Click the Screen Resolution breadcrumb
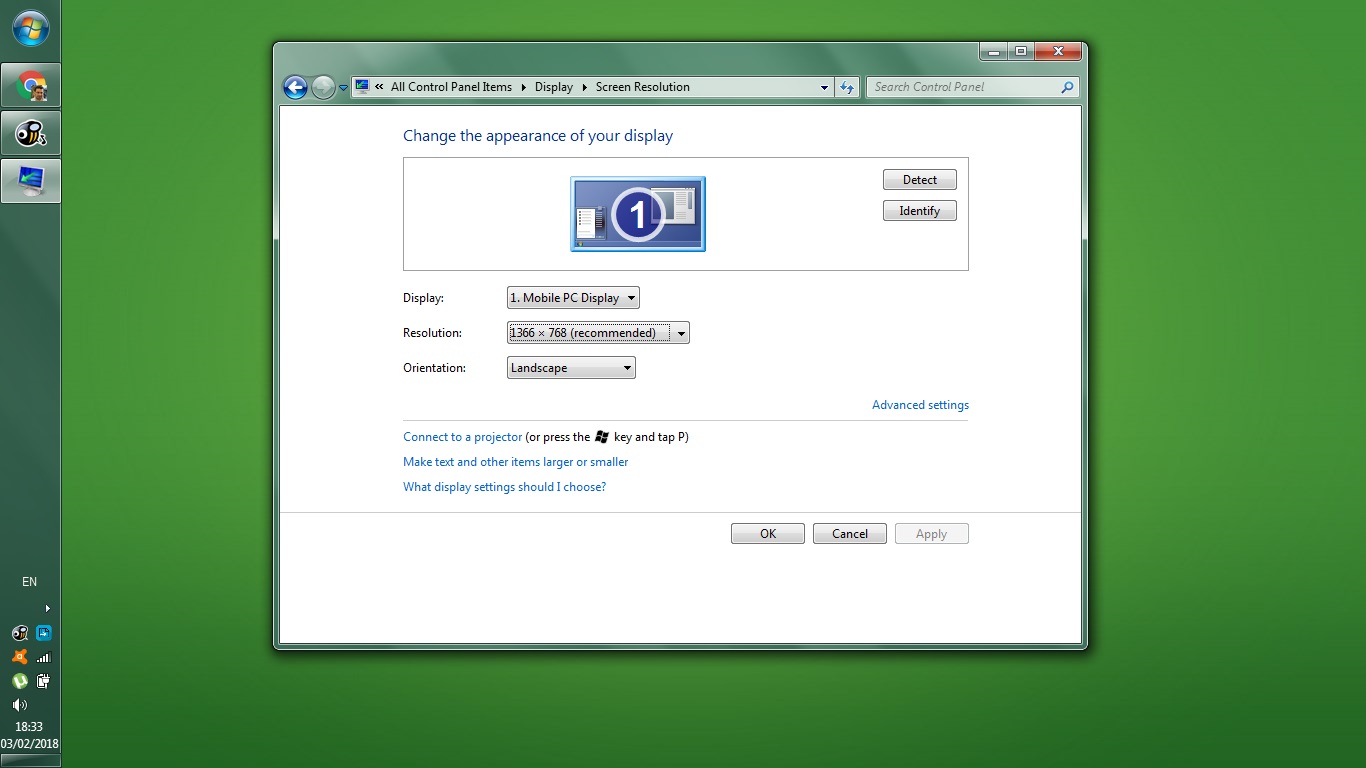Viewport: 1366px width, 768px height. tap(643, 87)
